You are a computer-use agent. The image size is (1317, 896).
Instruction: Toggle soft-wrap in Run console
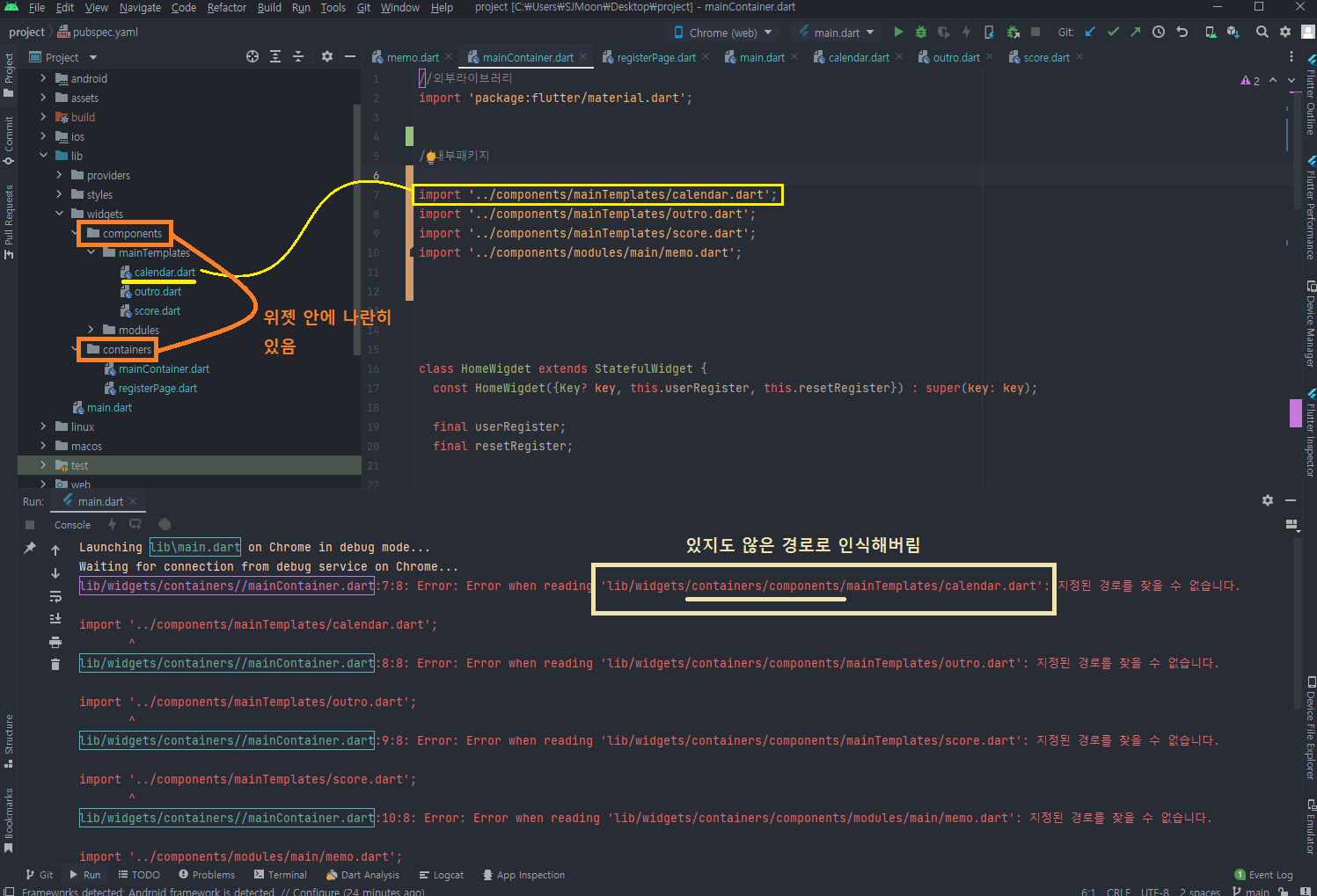55,596
